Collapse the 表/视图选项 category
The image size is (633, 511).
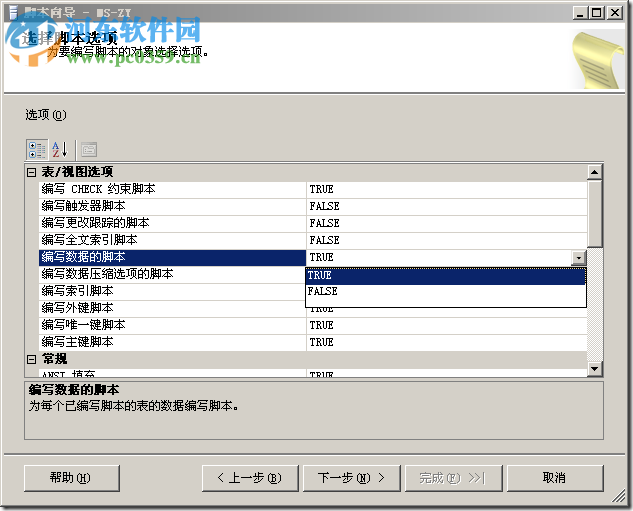coord(31,173)
